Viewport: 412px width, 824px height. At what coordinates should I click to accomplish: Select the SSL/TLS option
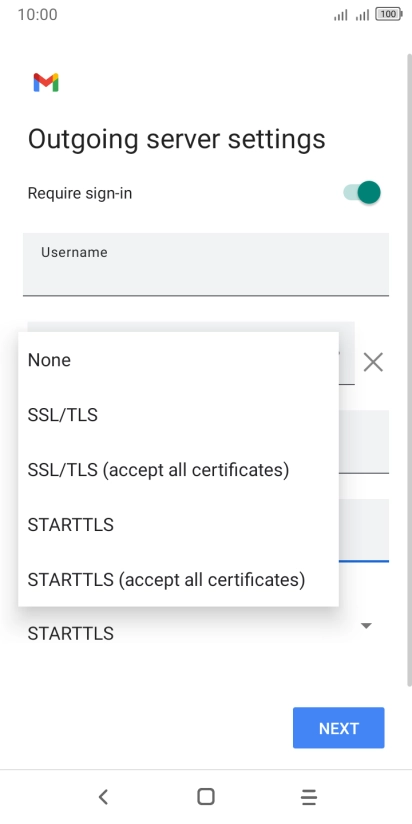pos(178,415)
